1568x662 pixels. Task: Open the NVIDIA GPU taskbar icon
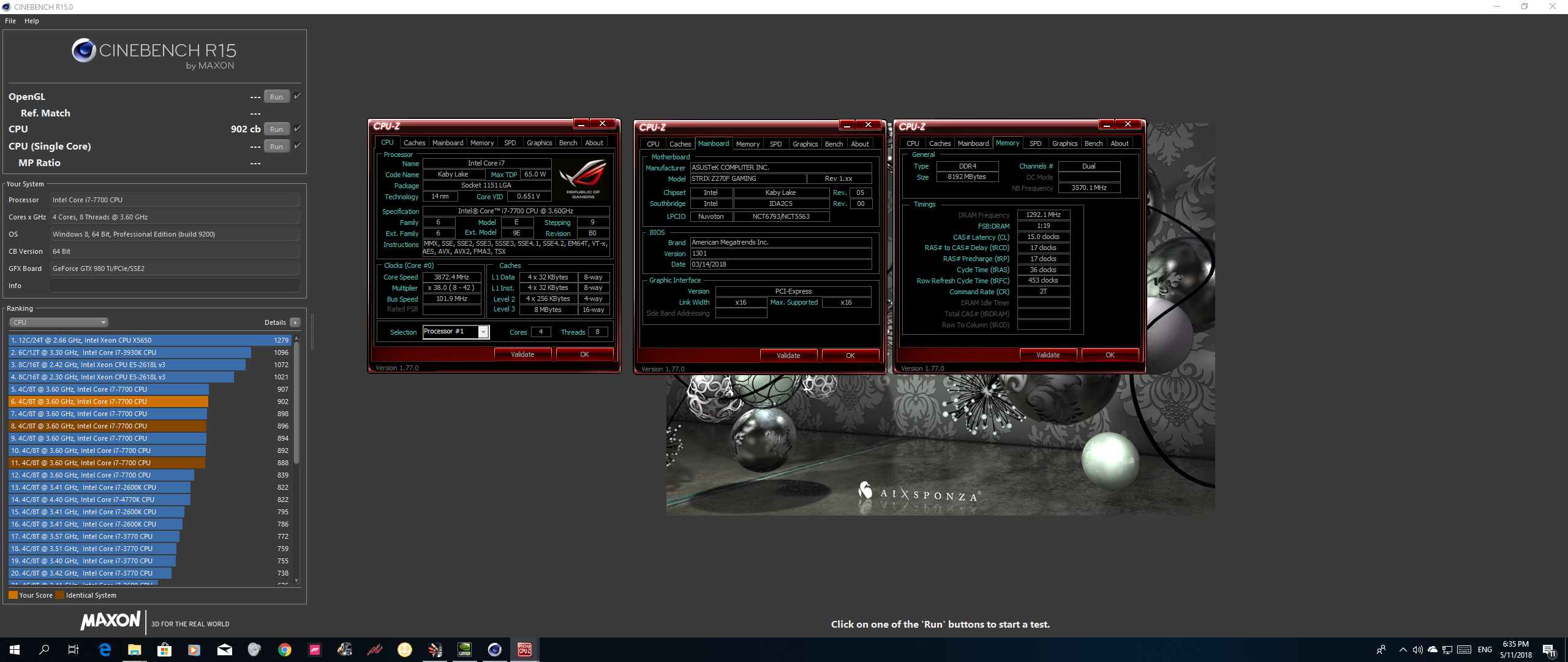click(x=465, y=650)
